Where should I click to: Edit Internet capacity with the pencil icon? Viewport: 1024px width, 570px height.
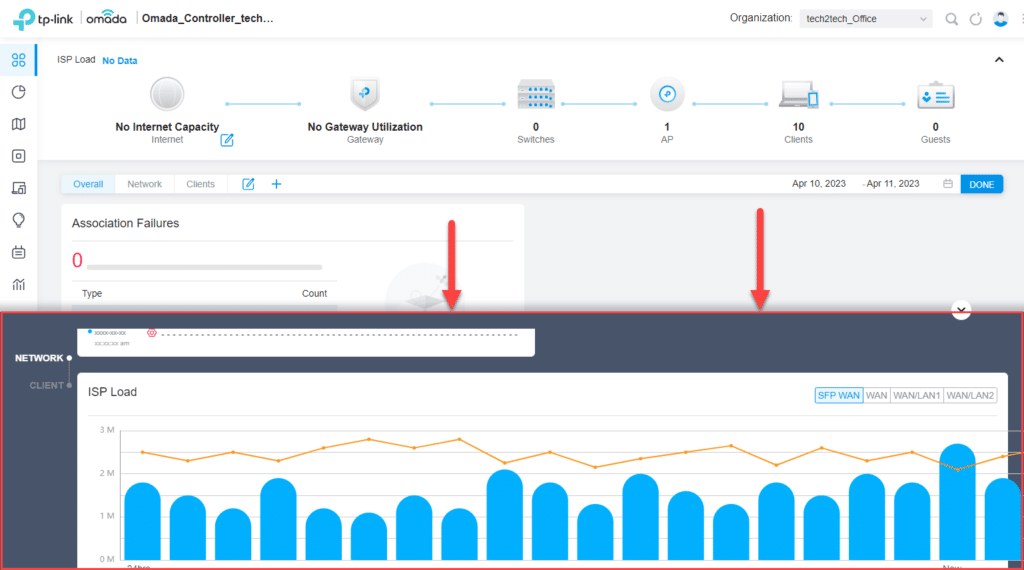click(227, 140)
